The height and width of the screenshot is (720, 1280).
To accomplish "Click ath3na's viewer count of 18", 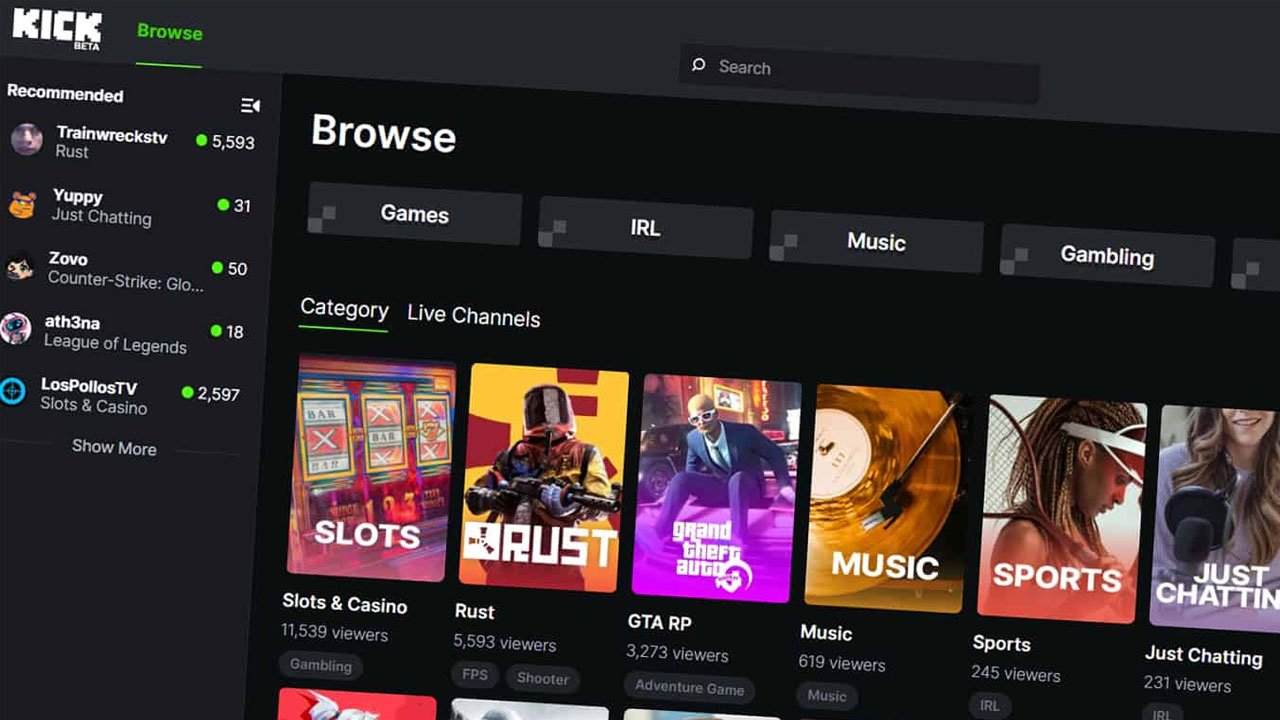I will (x=234, y=331).
